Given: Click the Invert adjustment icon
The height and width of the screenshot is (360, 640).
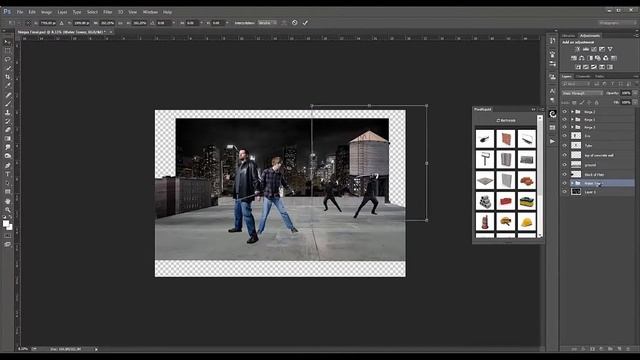Looking at the screenshot, I should tap(578, 67).
